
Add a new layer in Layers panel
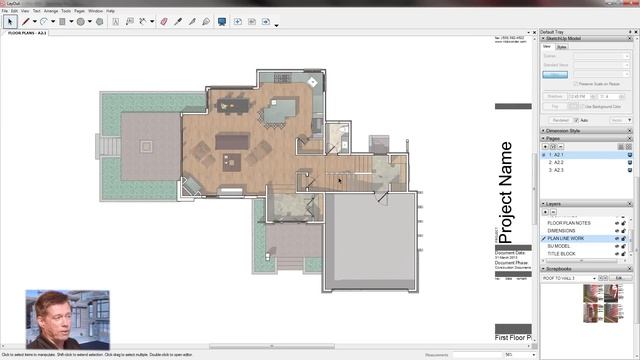[x=545, y=212]
